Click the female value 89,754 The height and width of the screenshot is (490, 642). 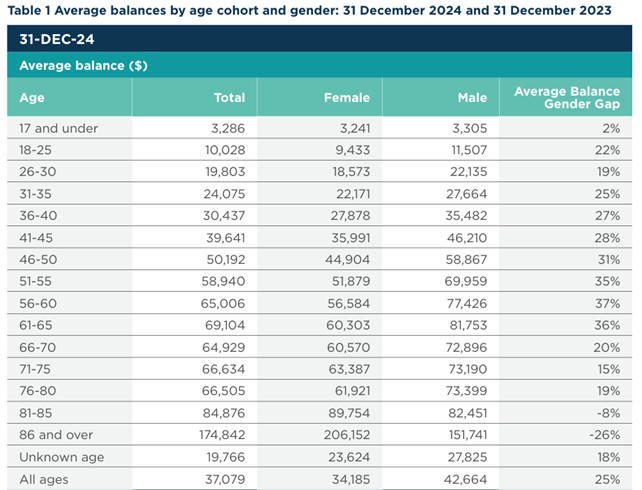coord(349,413)
